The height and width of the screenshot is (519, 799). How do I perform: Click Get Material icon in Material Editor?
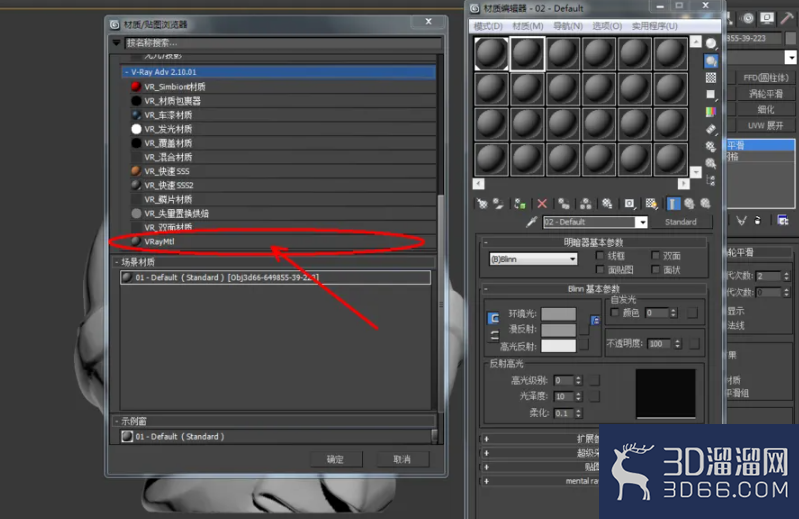click(x=482, y=204)
